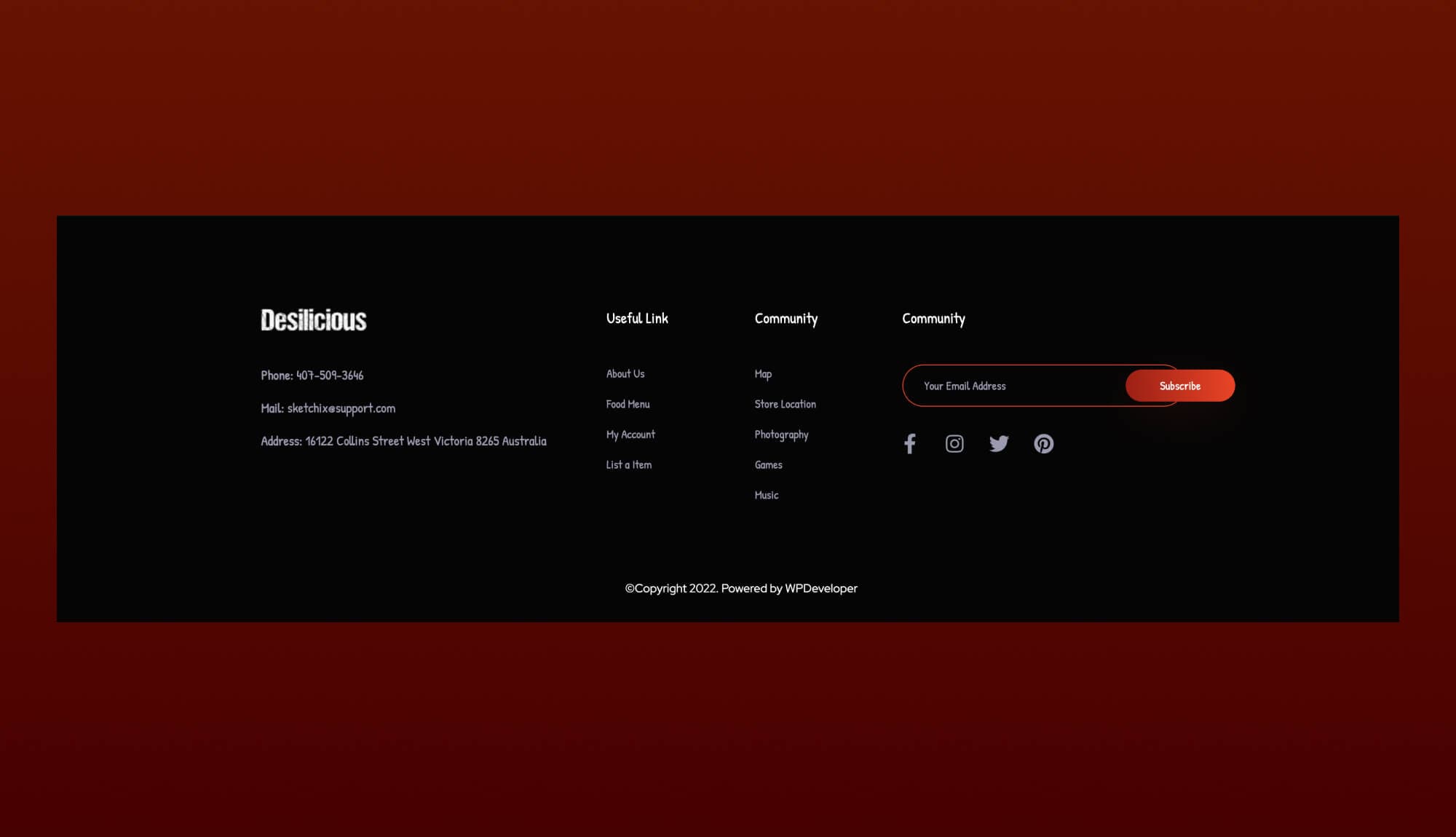This screenshot has height=837, width=1456.
Task: Focus the Your Email Address field
Action: click(1012, 386)
